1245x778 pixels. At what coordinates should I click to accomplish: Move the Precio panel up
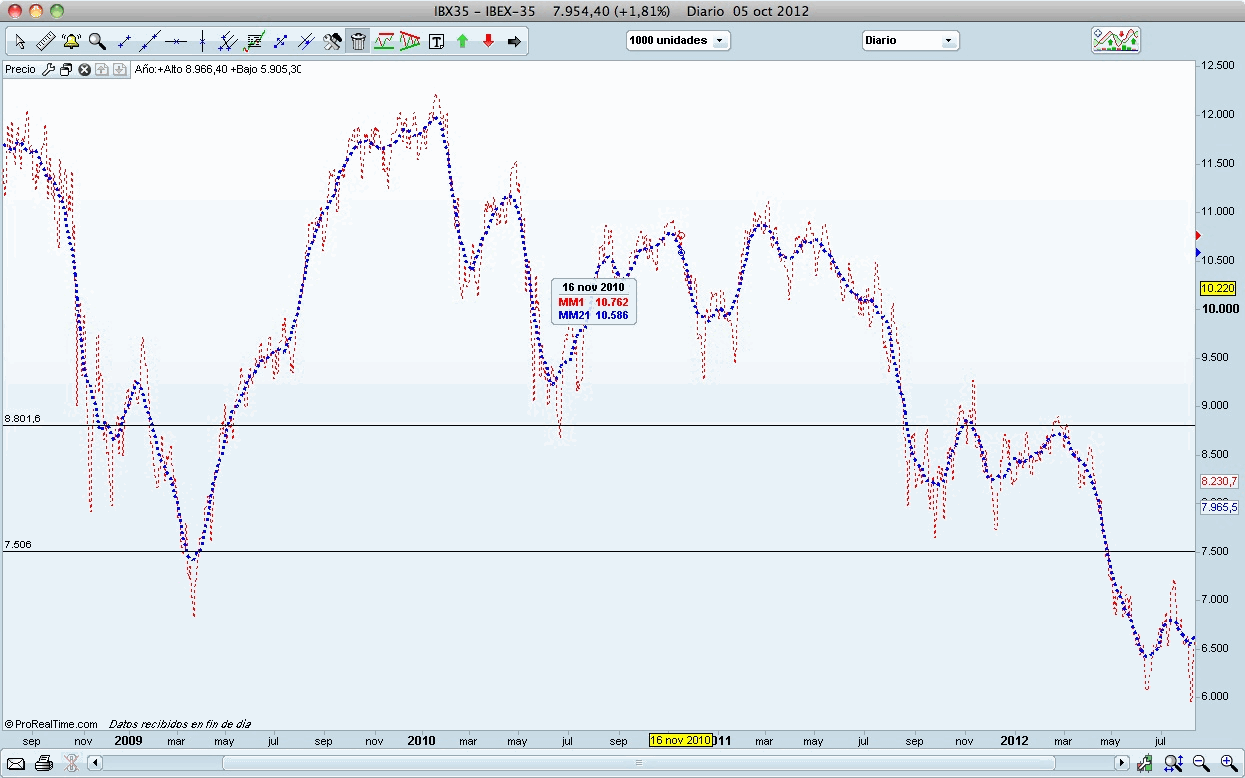tap(101, 69)
